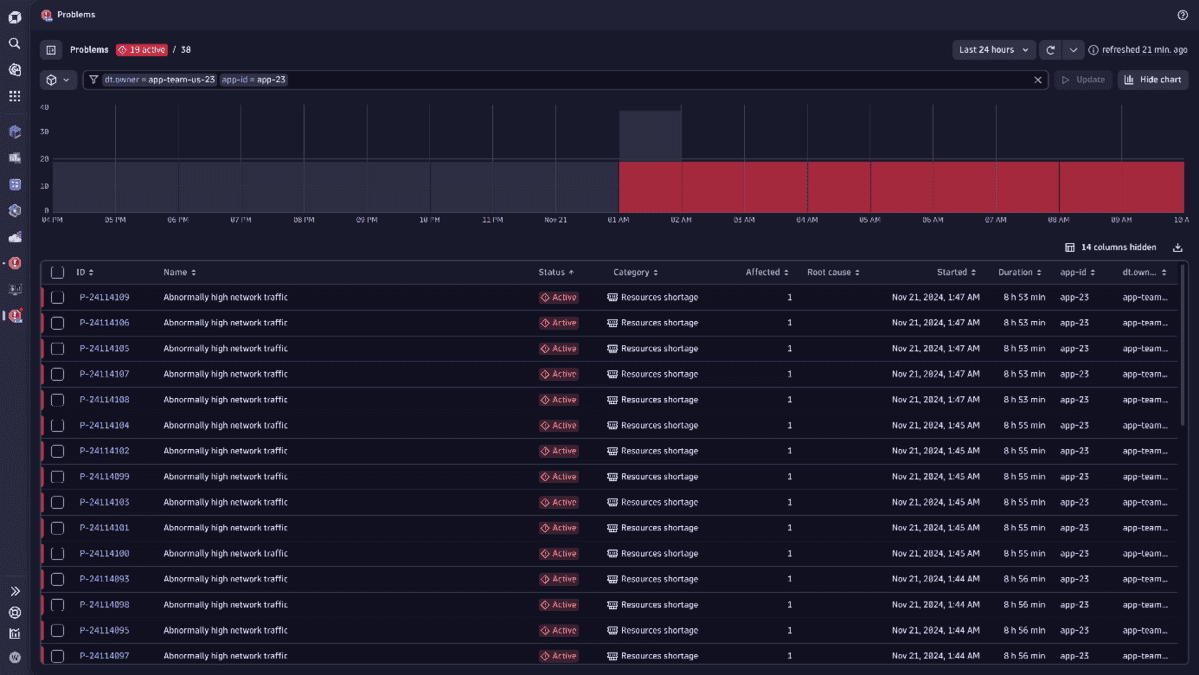
Task: Clear the filter bar with the X button
Action: click(x=1038, y=79)
